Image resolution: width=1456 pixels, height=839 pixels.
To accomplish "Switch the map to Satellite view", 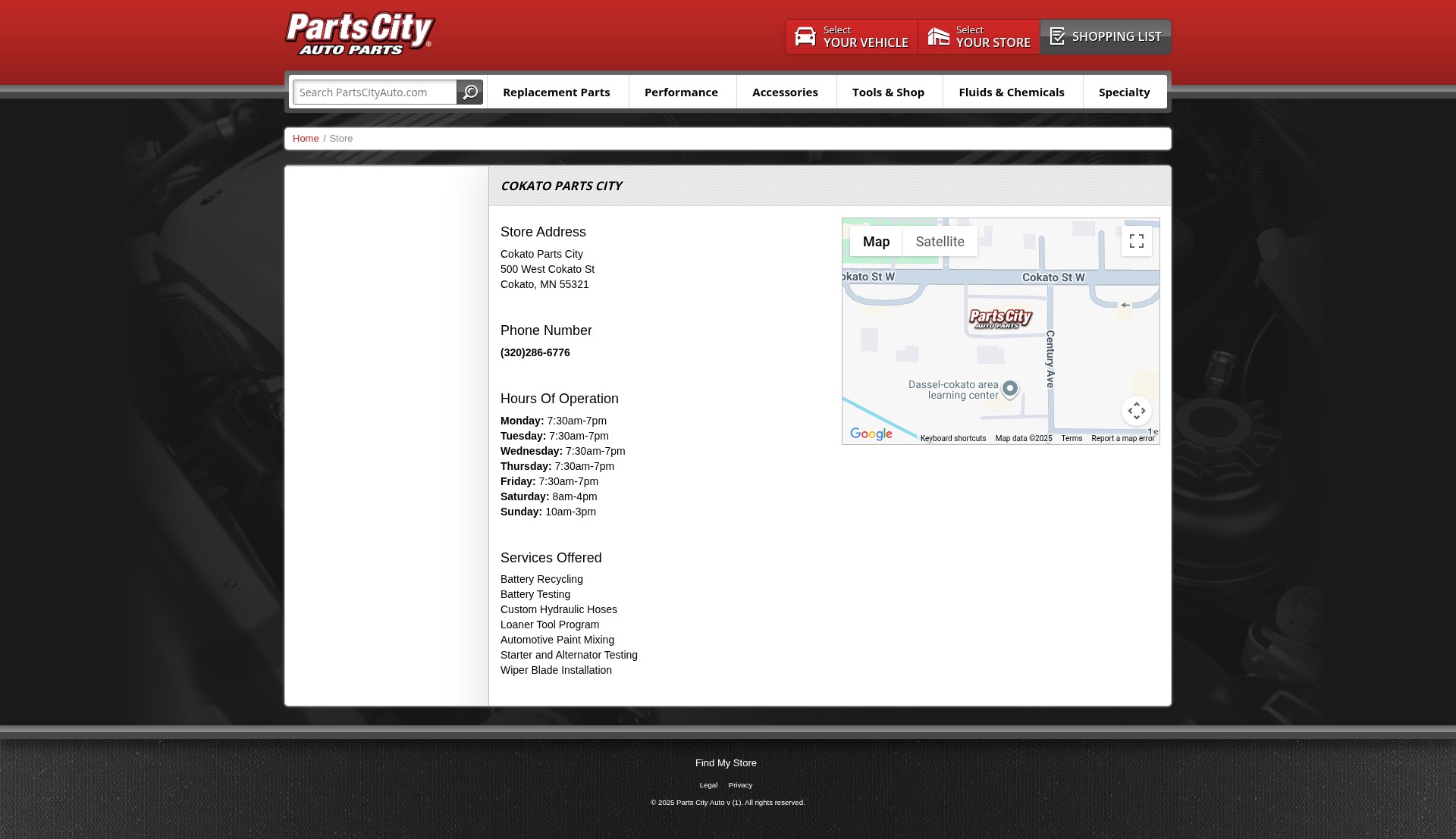I will point(940,242).
